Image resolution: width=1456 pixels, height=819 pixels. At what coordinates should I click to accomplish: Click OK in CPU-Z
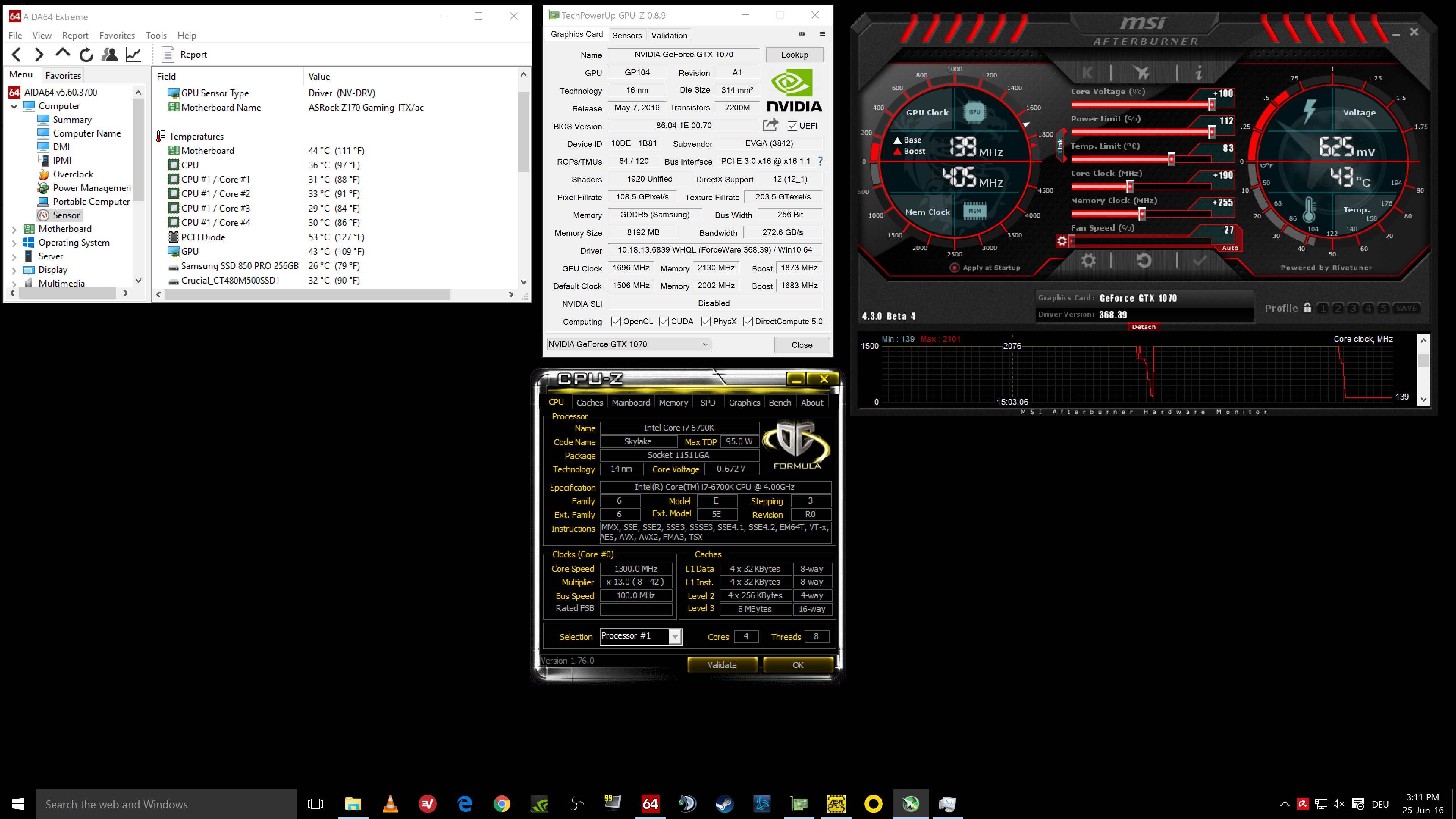[797, 665]
